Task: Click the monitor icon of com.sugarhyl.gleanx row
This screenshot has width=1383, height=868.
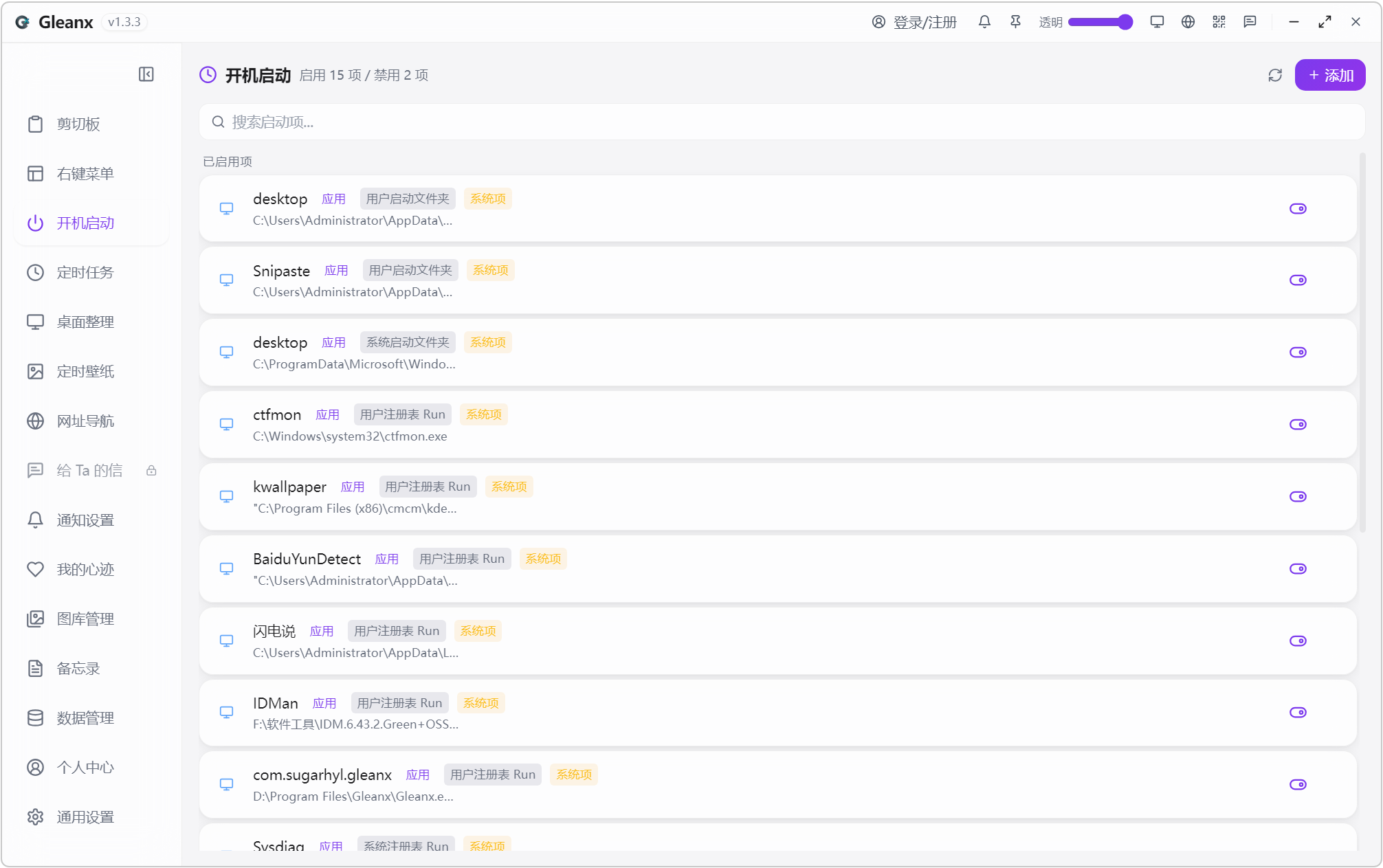Action: click(x=226, y=785)
